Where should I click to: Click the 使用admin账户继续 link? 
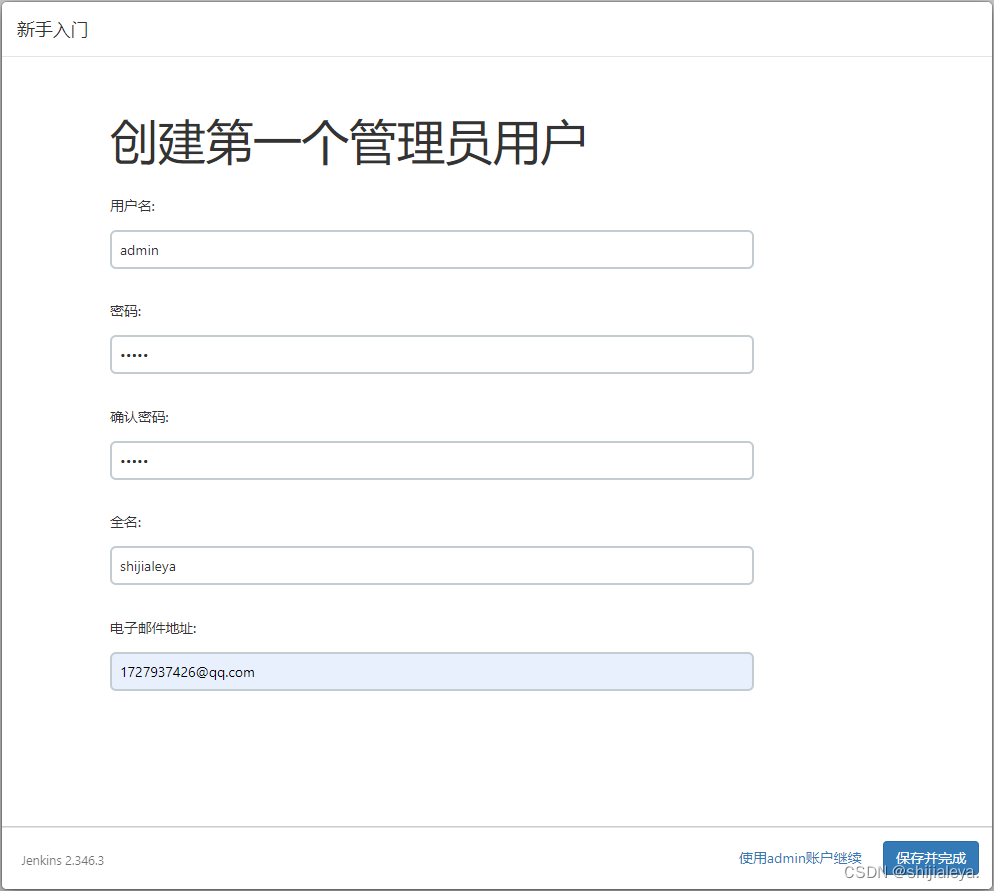[x=799, y=857]
